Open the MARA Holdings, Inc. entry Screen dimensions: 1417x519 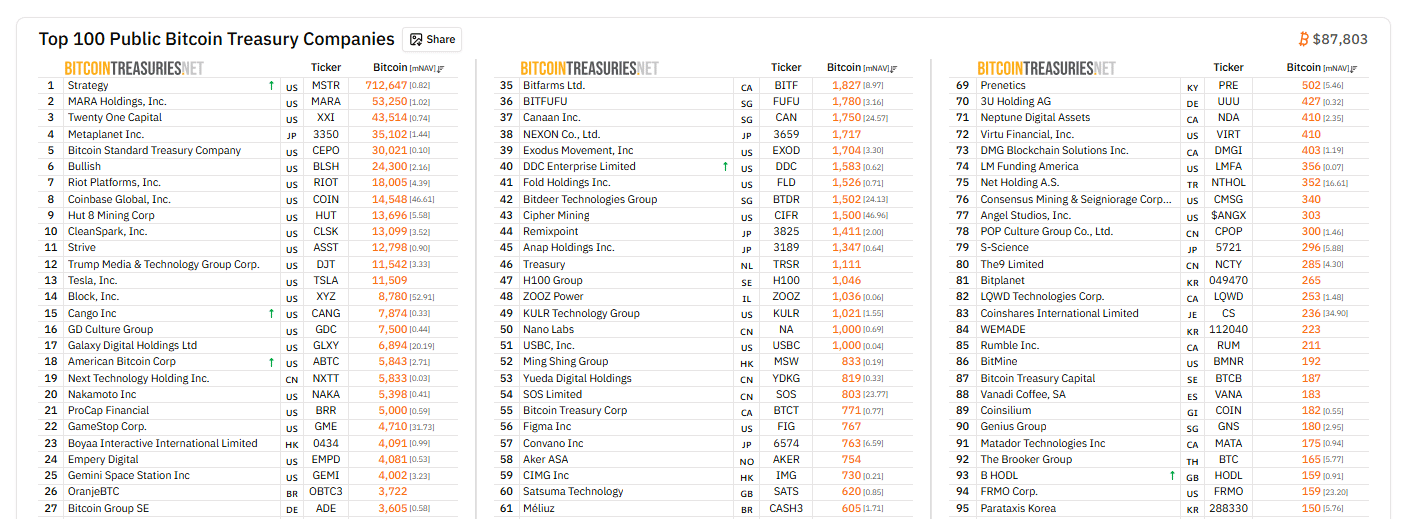(x=117, y=102)
